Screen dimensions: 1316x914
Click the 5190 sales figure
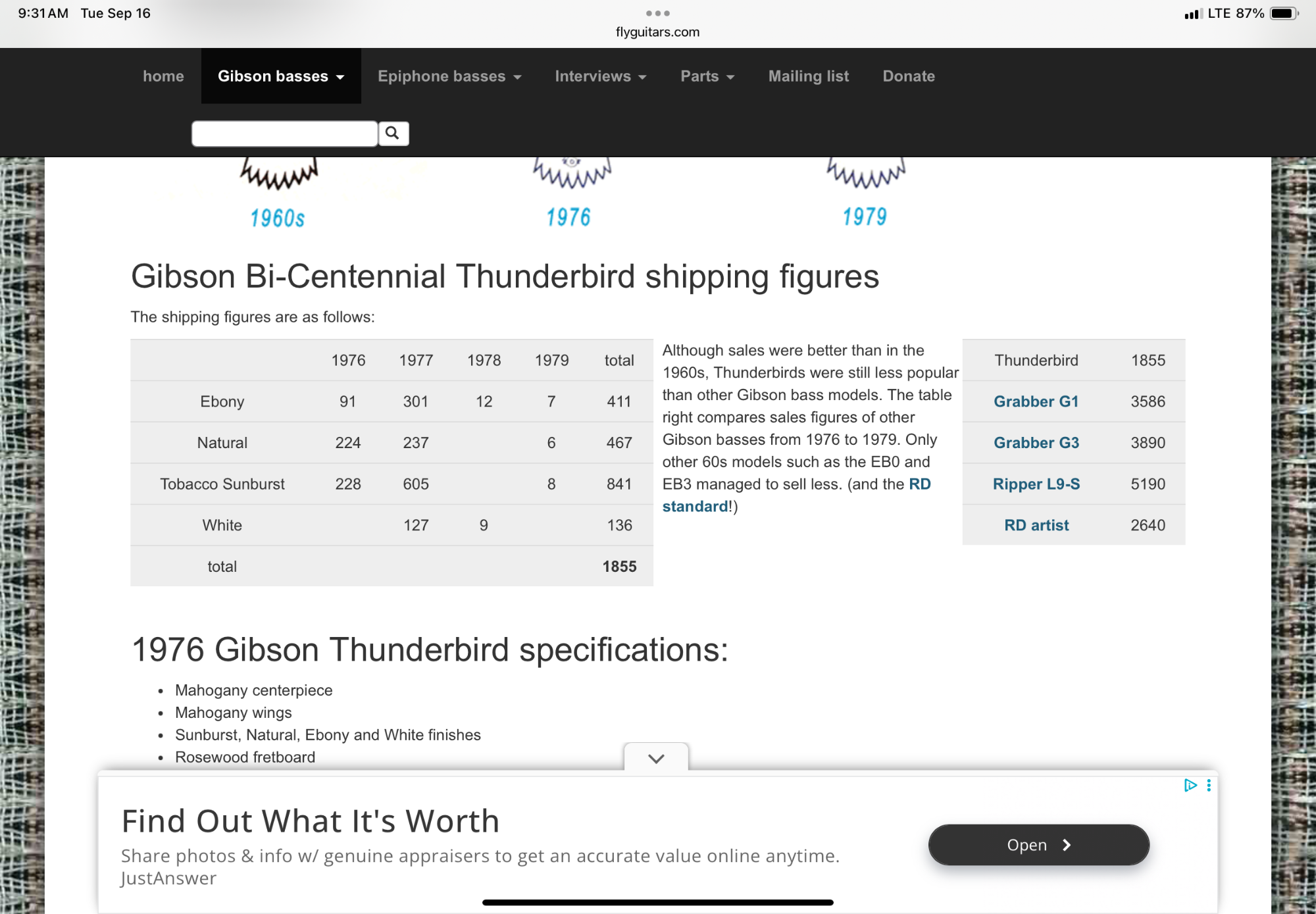click(x=1148, y=484)
